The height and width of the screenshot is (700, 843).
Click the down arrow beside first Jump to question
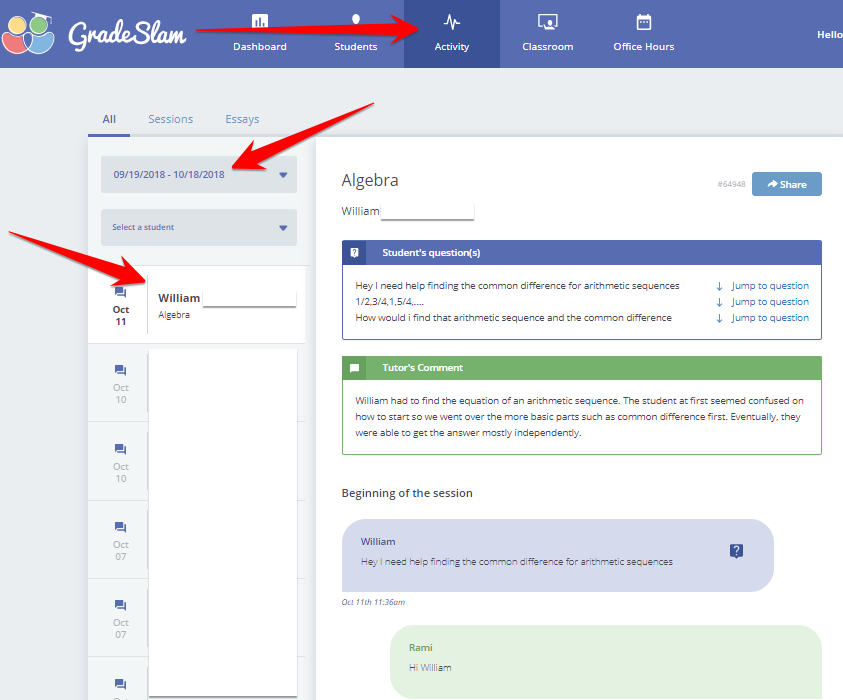[x=719, y=286]
